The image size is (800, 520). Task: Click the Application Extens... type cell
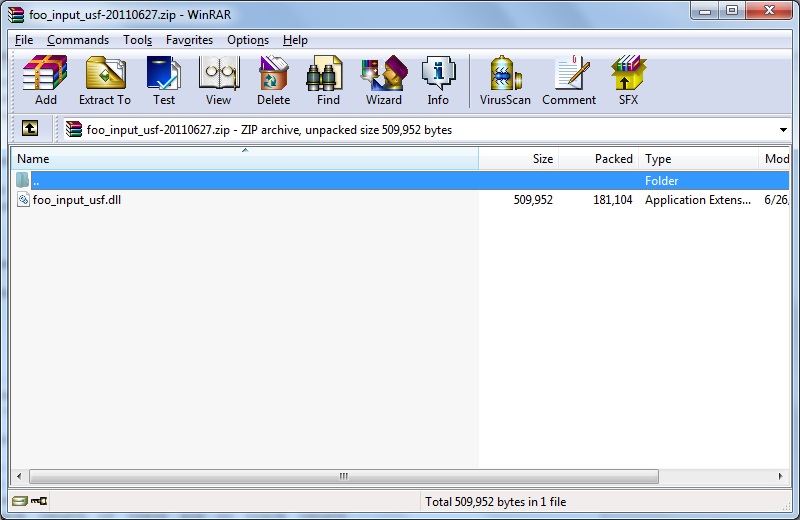click(x=698, y=200)
